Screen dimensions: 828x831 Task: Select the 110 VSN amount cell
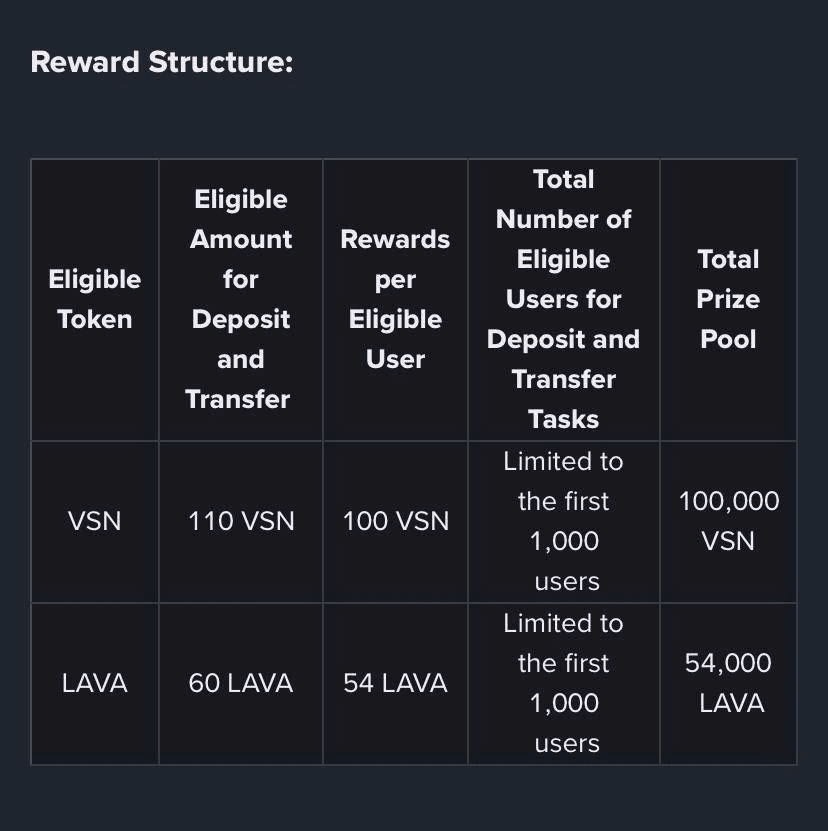(240, 521)
